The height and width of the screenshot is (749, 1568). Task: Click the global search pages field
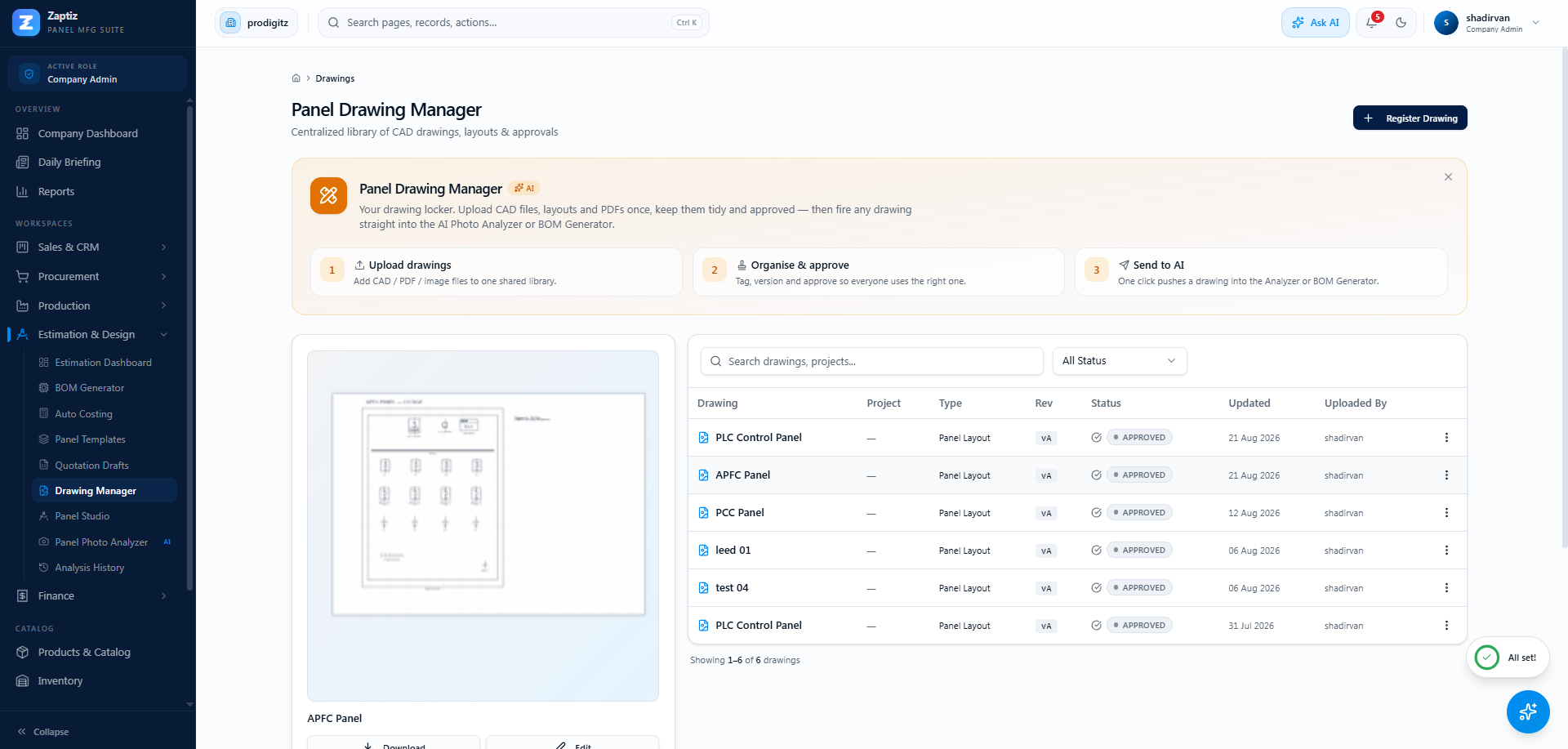pyautogui.click(x=514, y=23)
